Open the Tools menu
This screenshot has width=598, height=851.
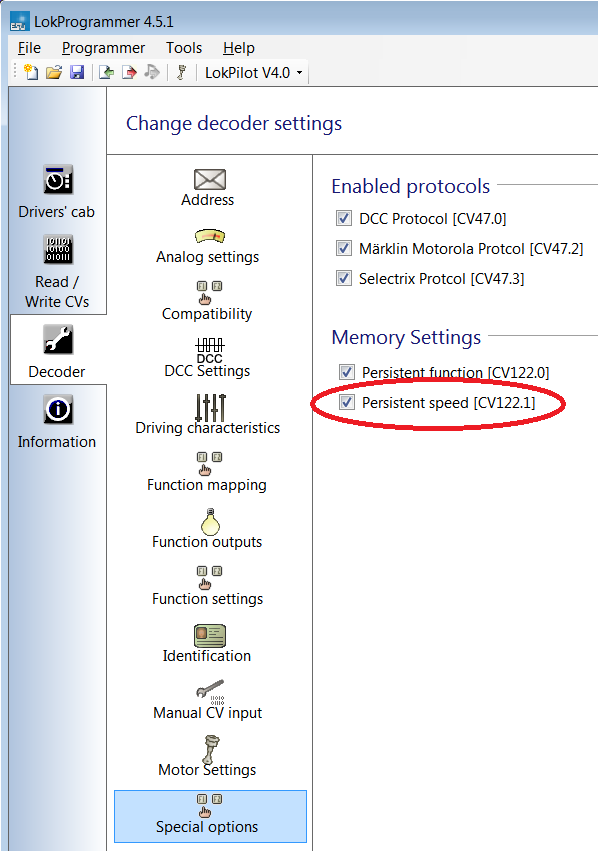(x=184, y=48)
